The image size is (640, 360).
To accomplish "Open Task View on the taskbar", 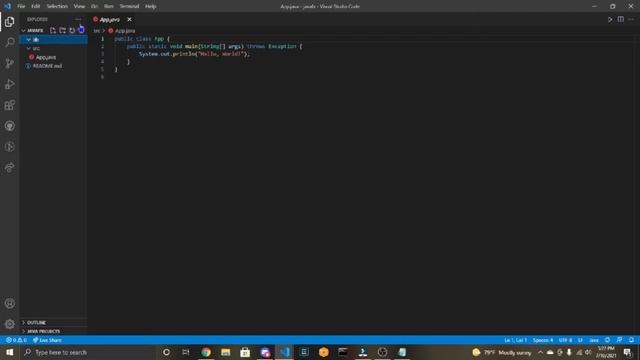I will coord(186,352).
